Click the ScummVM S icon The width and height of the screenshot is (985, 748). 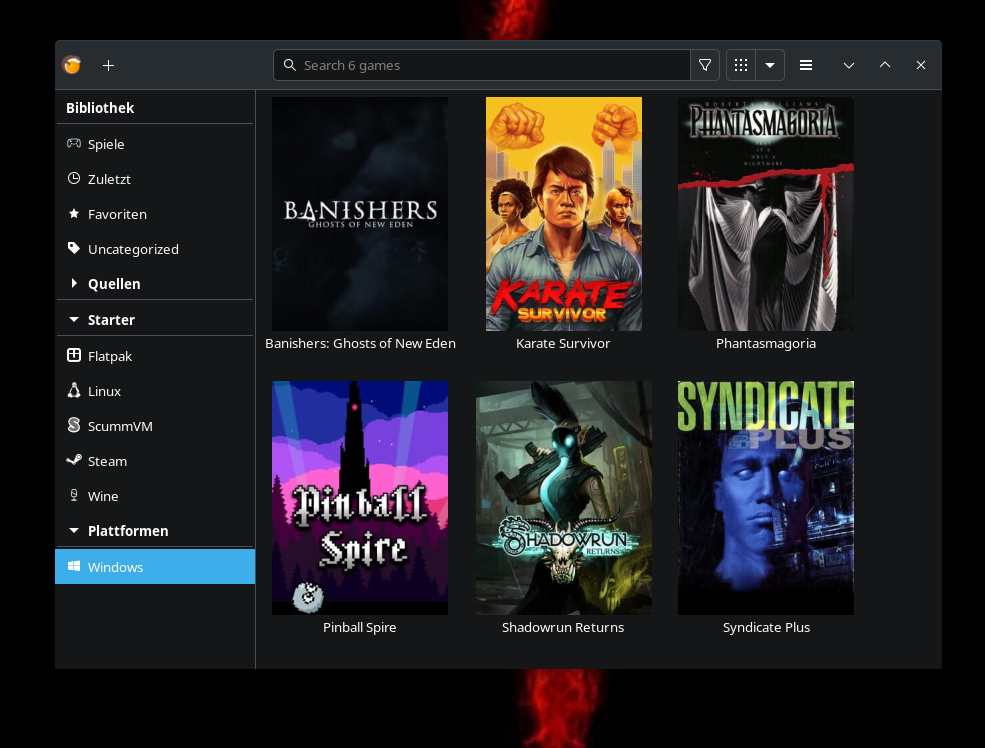click(73, 425)
